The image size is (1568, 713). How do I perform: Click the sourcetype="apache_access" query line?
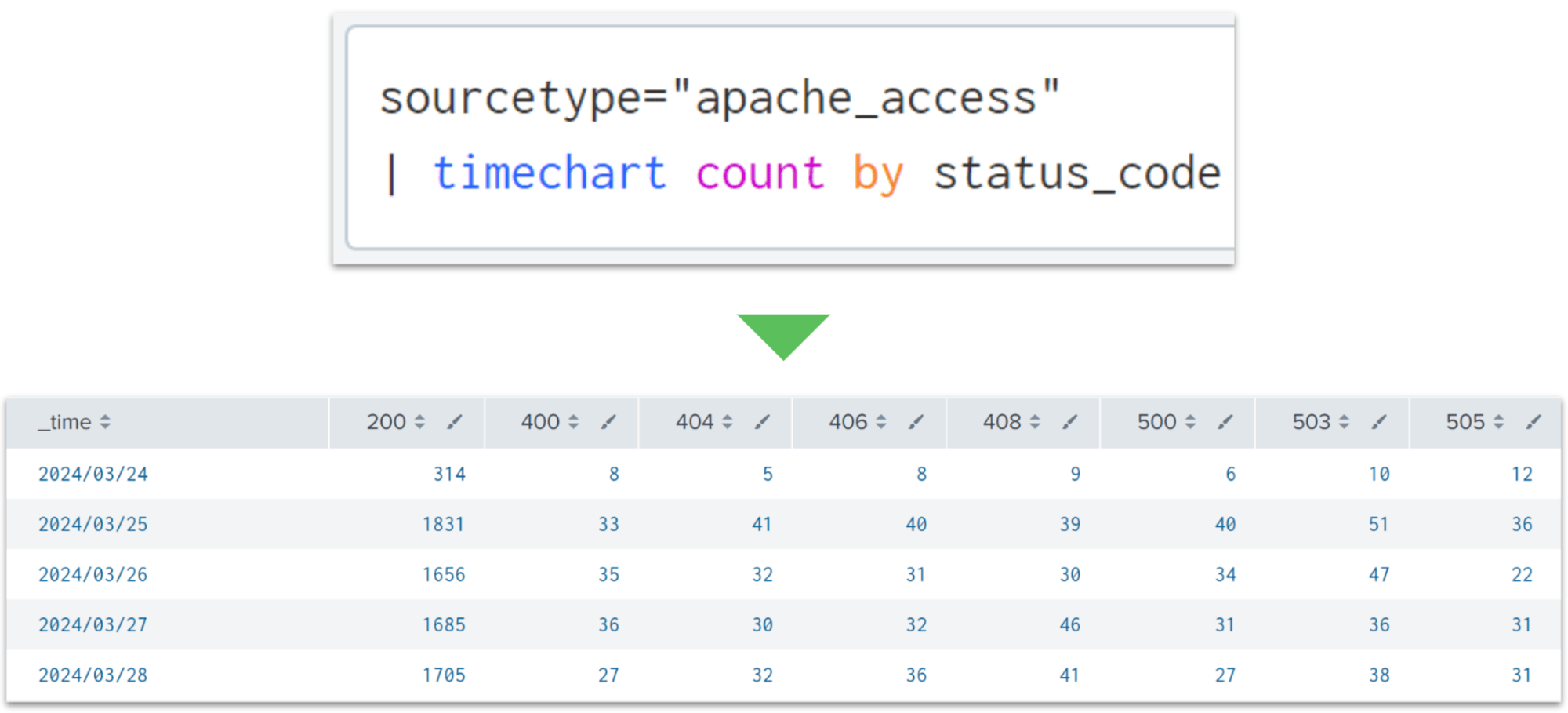720,99
